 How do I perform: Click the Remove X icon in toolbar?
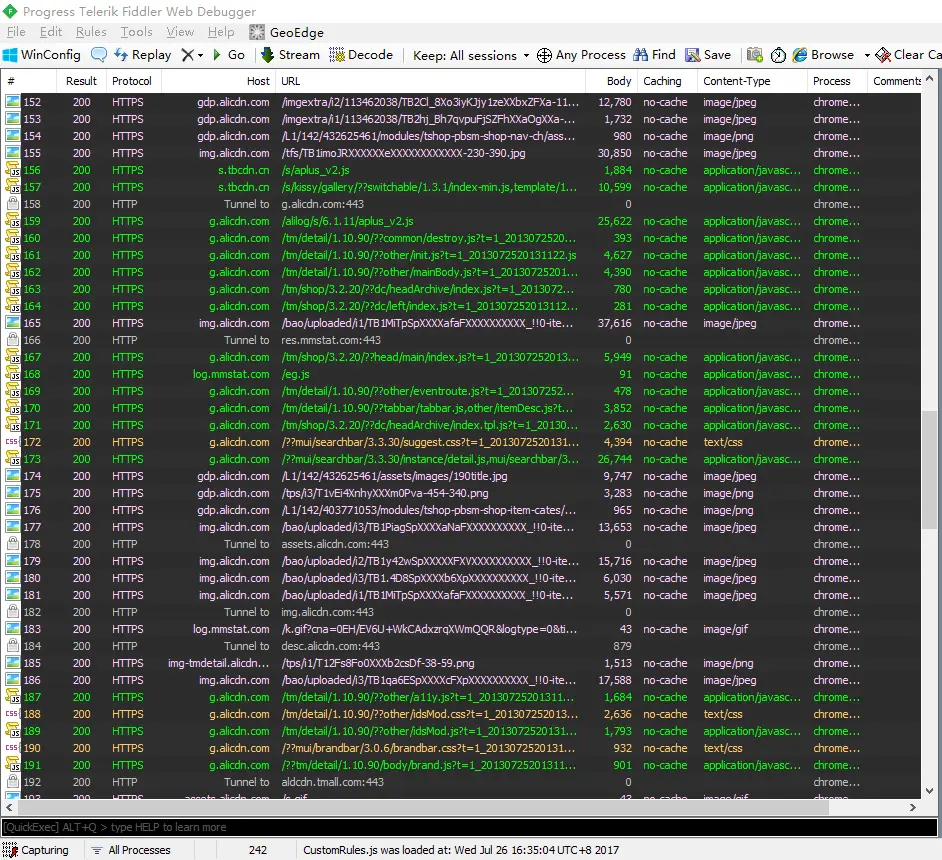(x=187, y=55)
